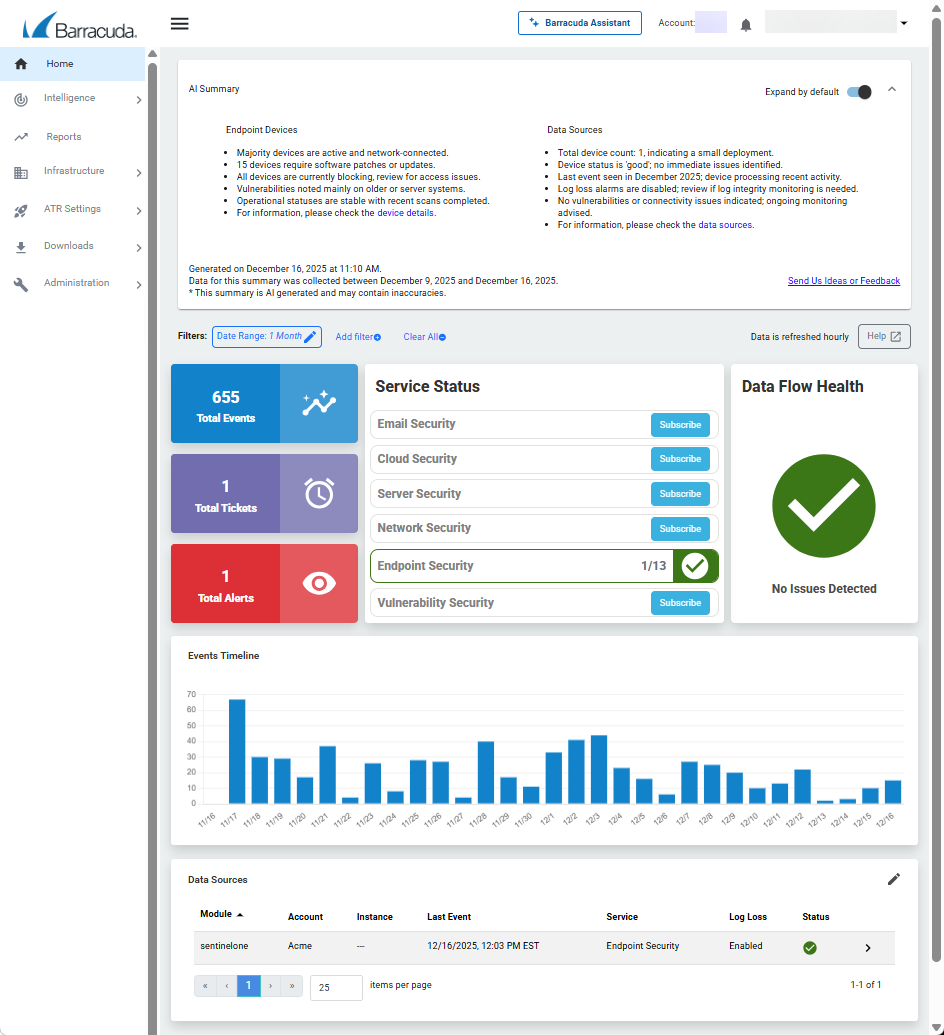Click the Total Events sparkline icon

coord(319,403)
